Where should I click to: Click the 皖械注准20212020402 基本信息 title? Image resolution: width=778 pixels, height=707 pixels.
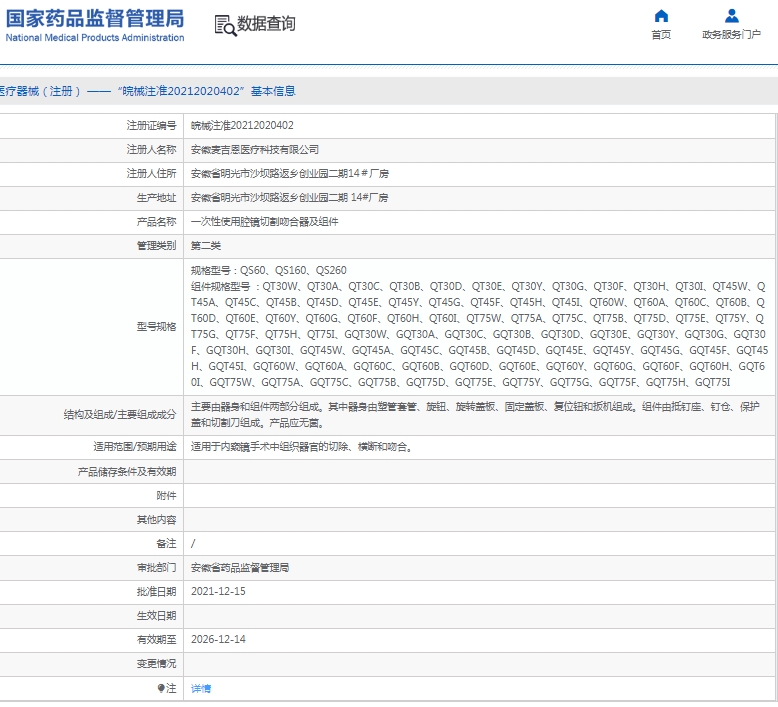pyautogui.click(x=208, y=91)
